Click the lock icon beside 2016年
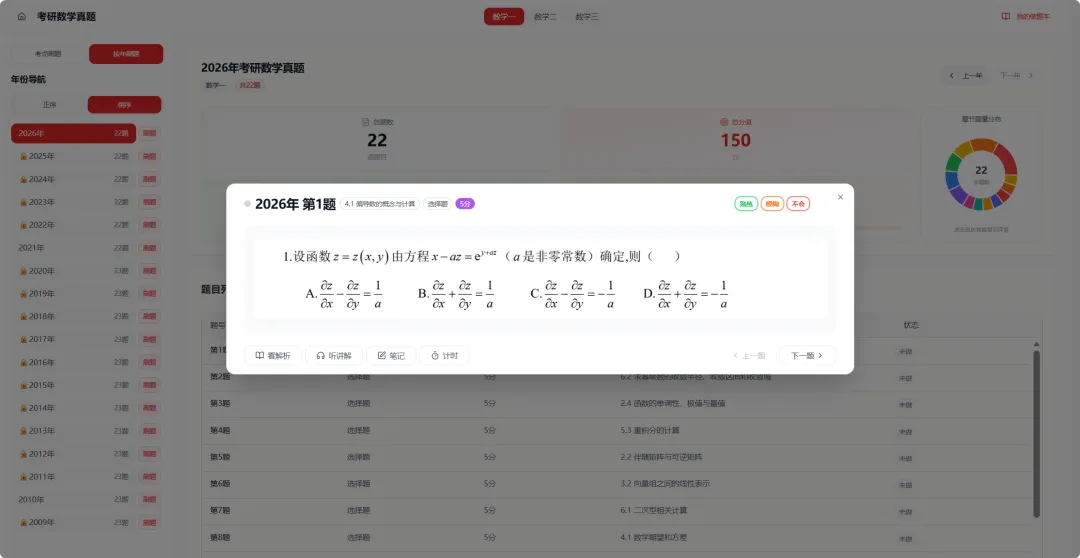This screenshot has height=558, width=1080. click(23, 362)
